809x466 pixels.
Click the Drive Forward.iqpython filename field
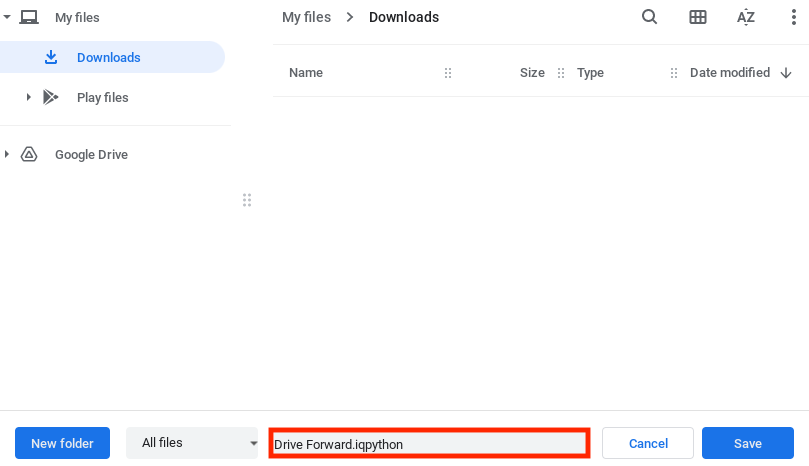(x=429, y=443)
